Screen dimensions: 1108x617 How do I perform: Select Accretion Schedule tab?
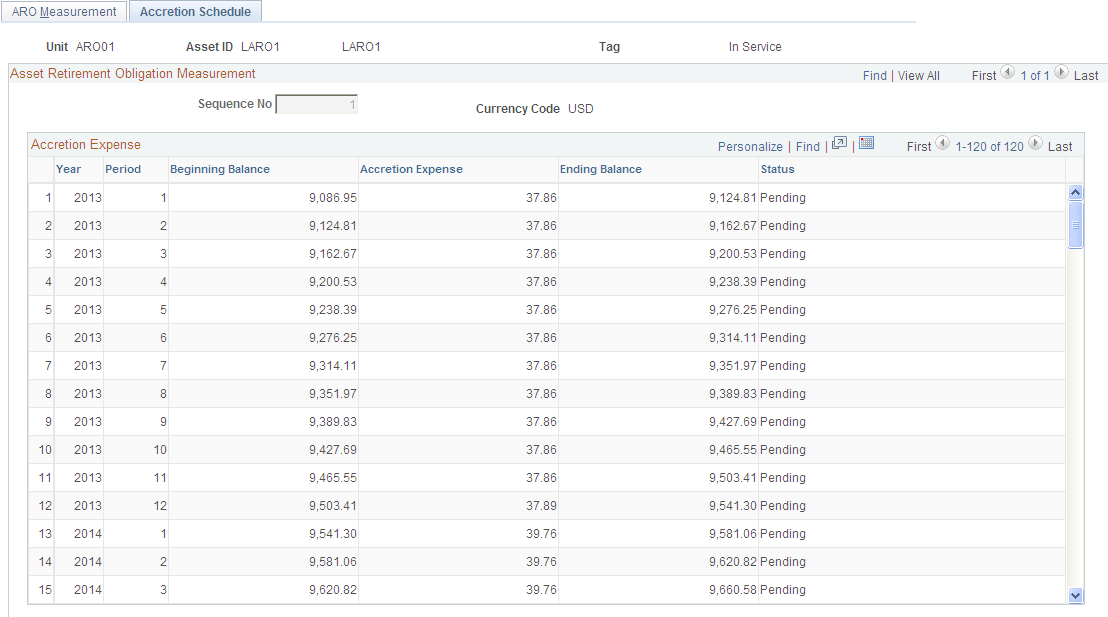click(196, 11)
